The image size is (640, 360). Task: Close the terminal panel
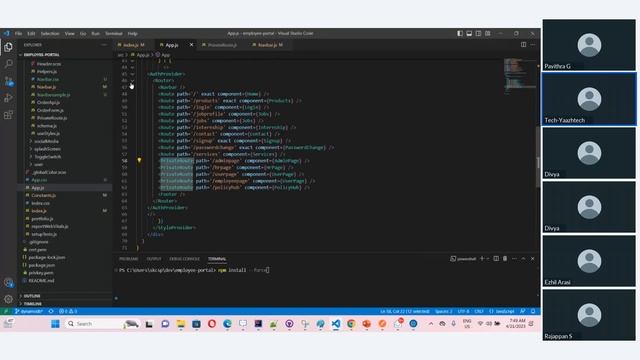[x=532, y=258]
